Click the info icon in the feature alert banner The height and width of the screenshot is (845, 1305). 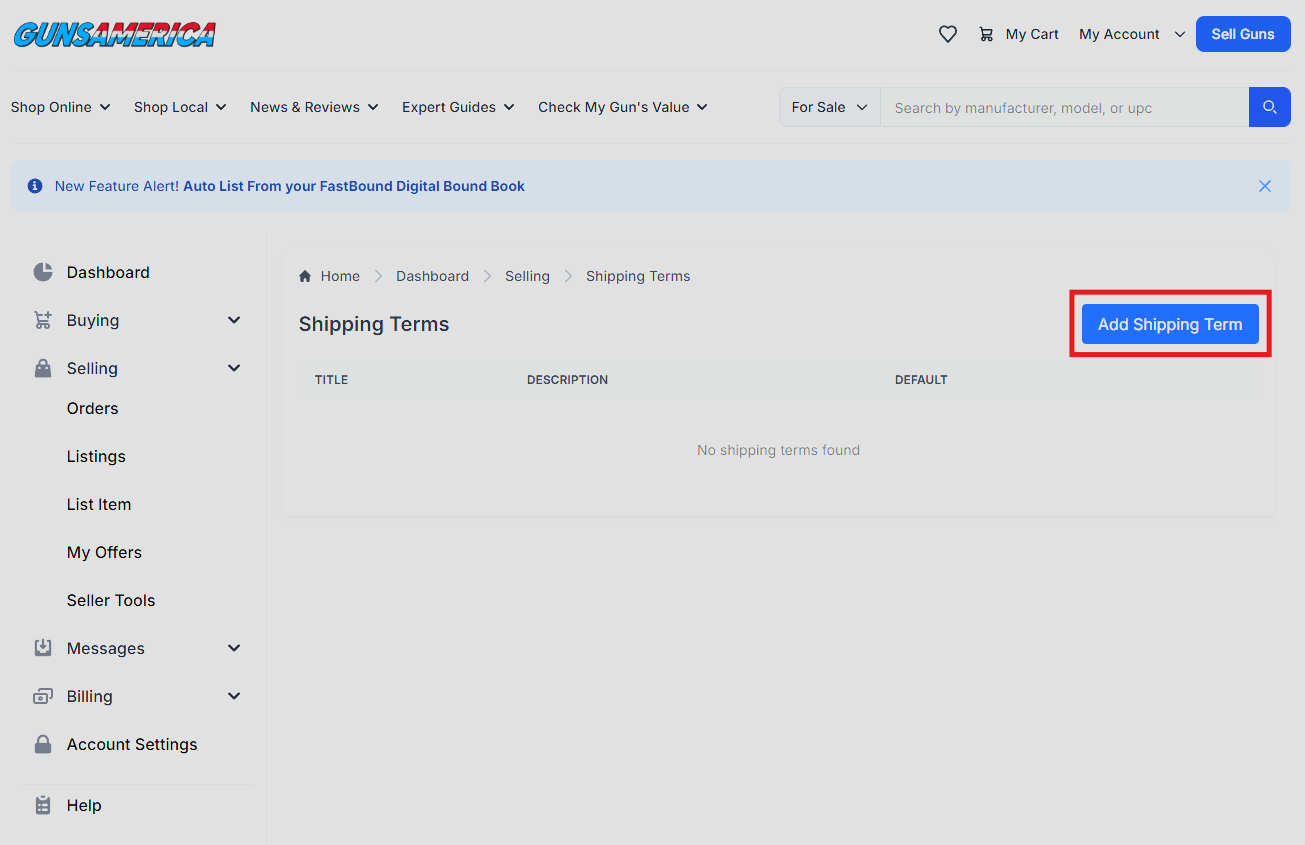pyautogui.click(x=35, y=186)
